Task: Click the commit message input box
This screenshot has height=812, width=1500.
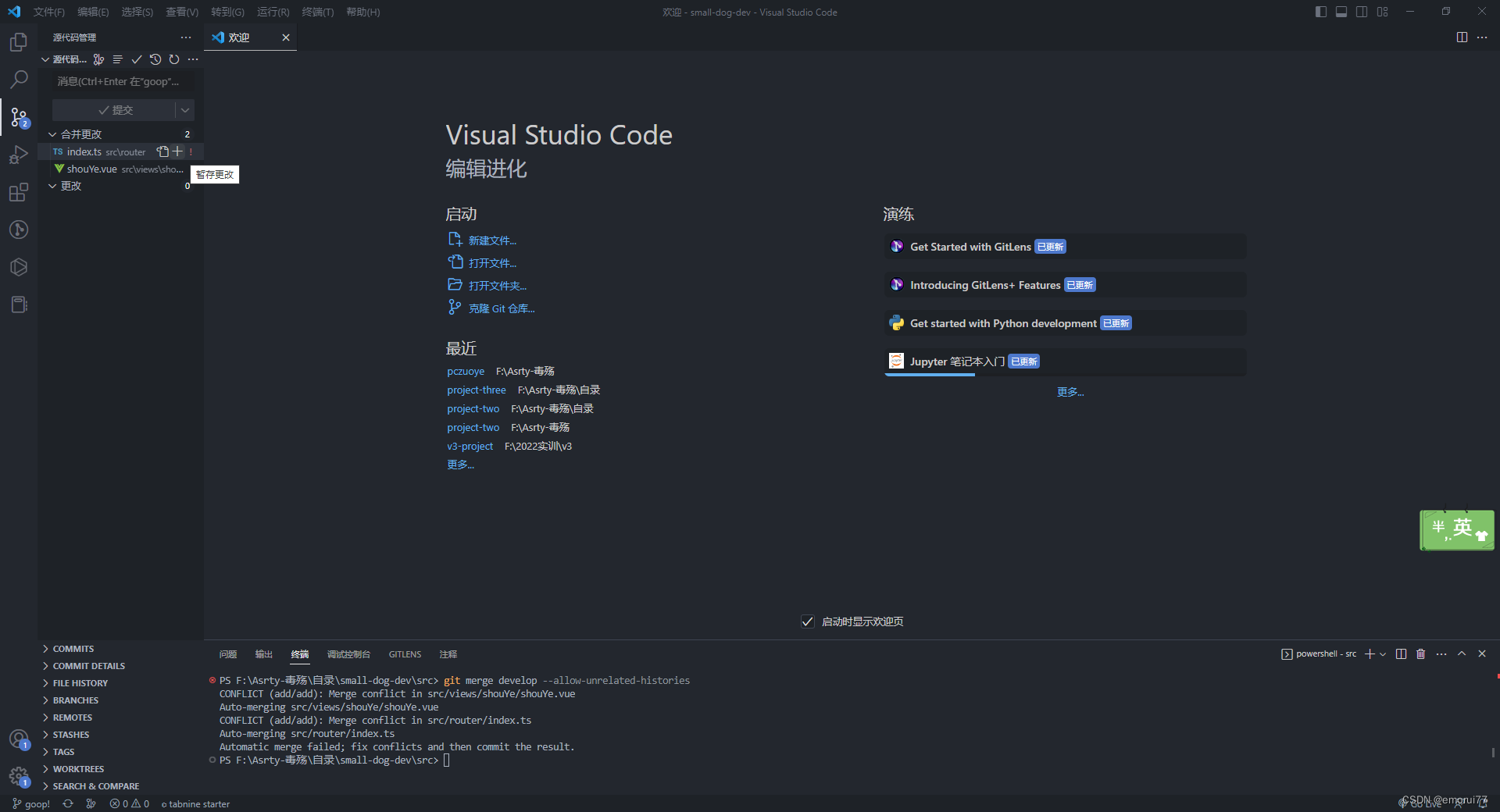Action: [x=123, y=81]
